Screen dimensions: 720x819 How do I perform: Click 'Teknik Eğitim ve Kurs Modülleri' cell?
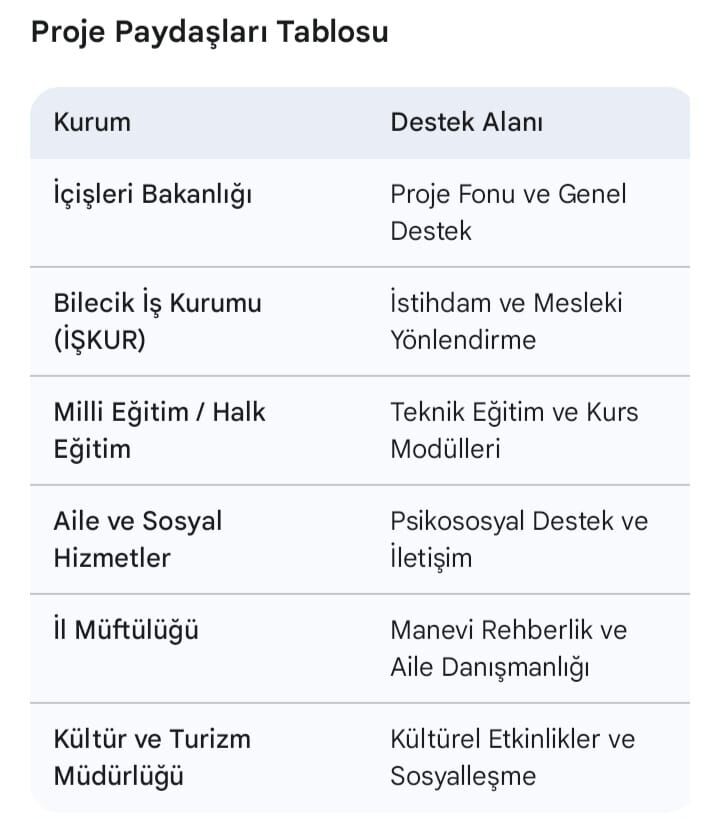(514, 430)
